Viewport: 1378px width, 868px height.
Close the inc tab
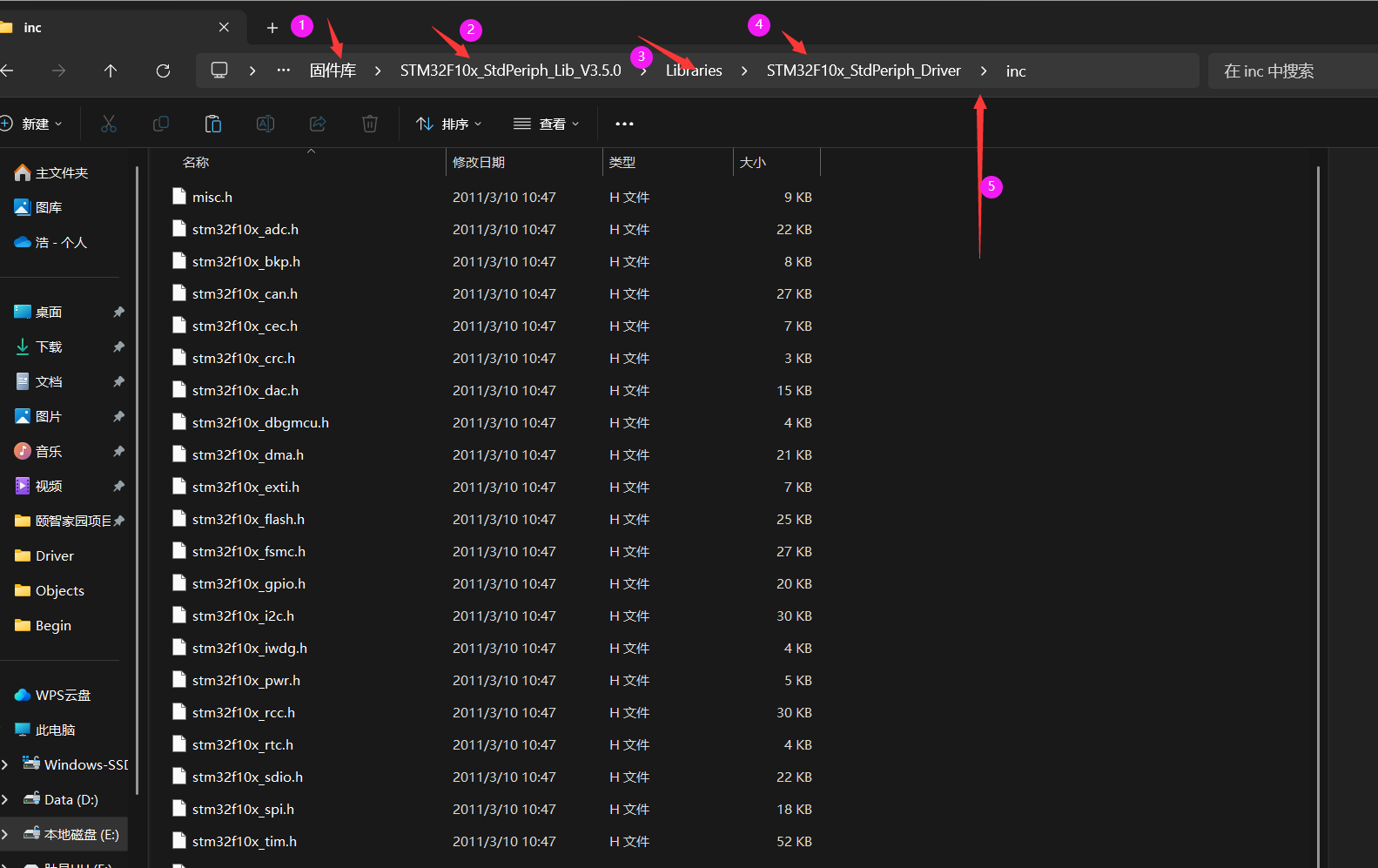click(x=224, y=27)
